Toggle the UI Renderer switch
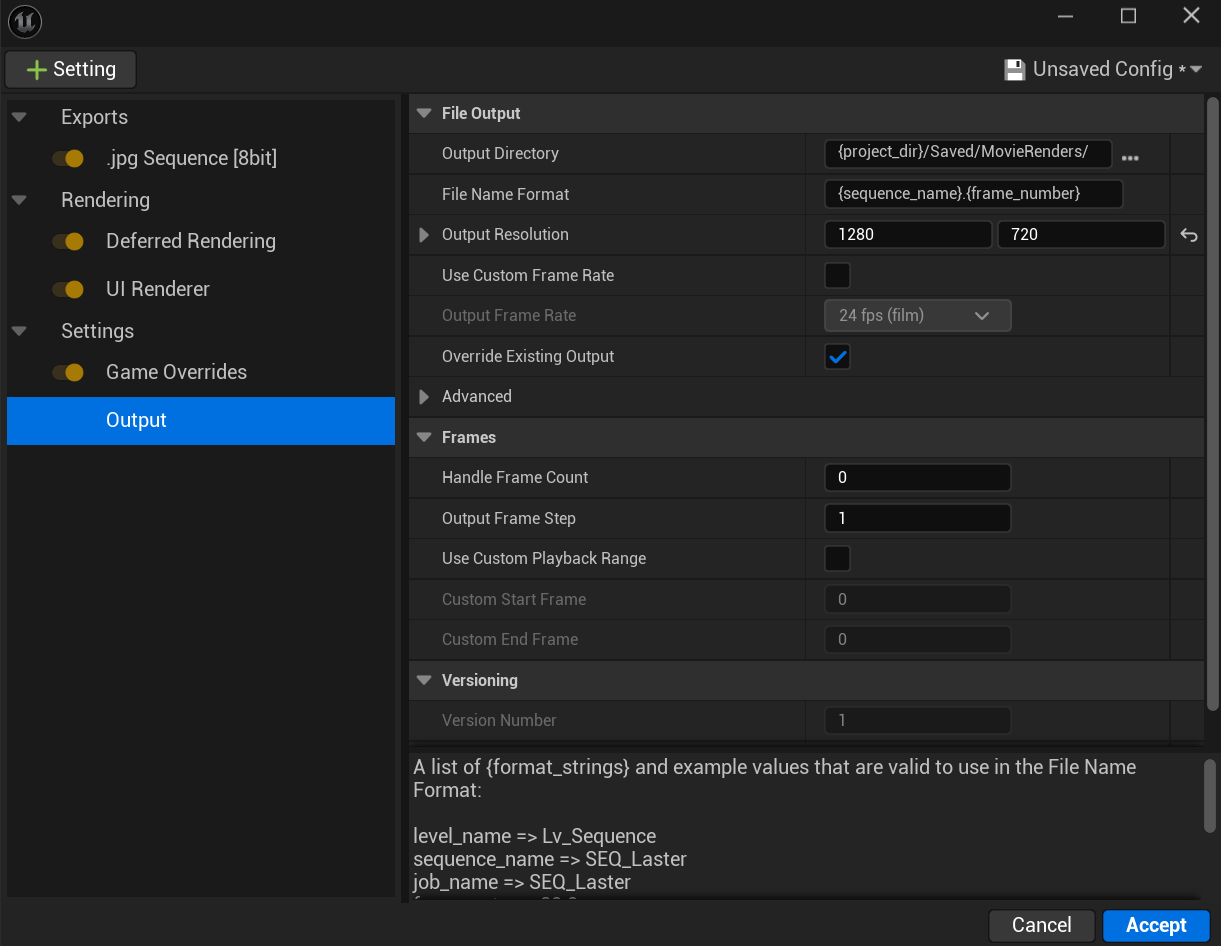Image resolution: width=1221 pixels, height=946 pixels. point(68,289)
